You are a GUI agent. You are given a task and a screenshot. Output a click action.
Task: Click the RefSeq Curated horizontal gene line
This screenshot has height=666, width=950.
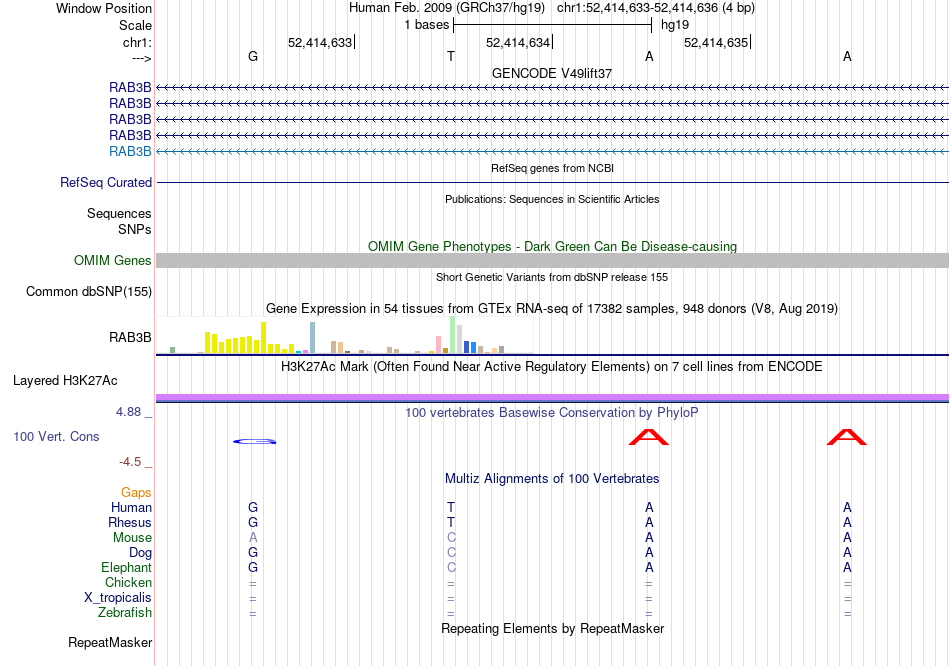click(552, 182)
